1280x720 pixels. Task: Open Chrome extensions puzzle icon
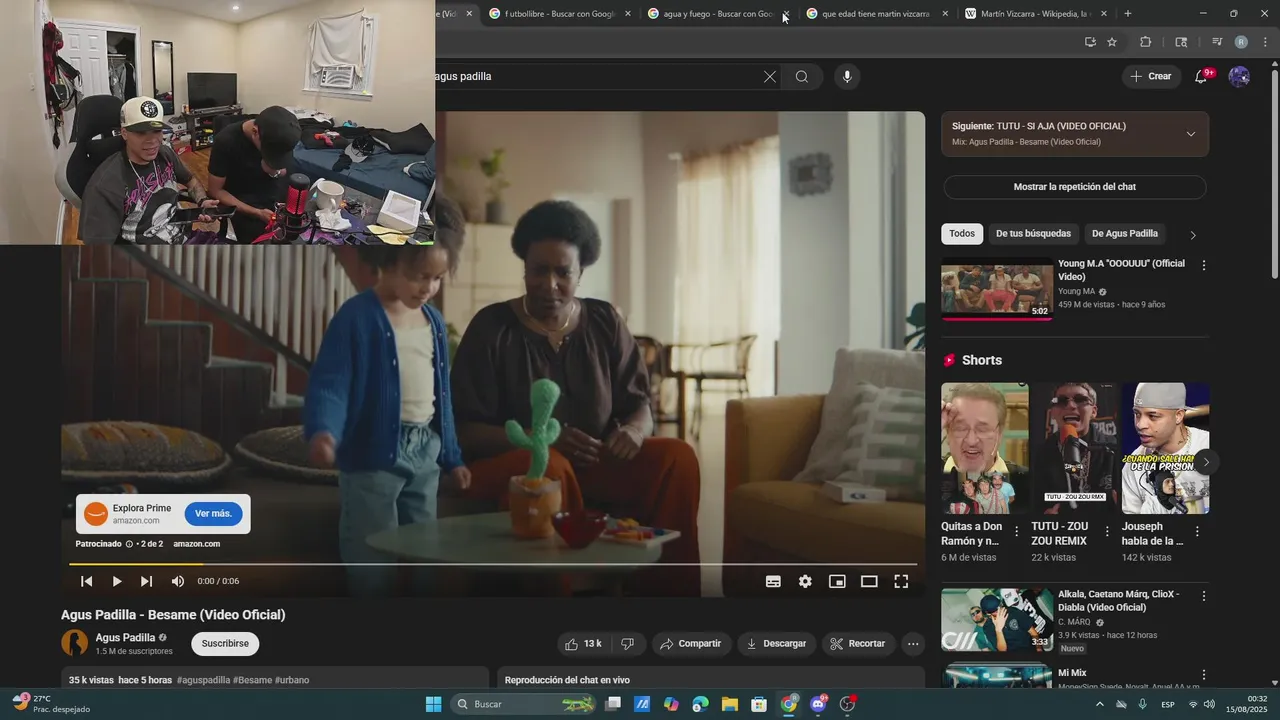(x=1146, y=42)
